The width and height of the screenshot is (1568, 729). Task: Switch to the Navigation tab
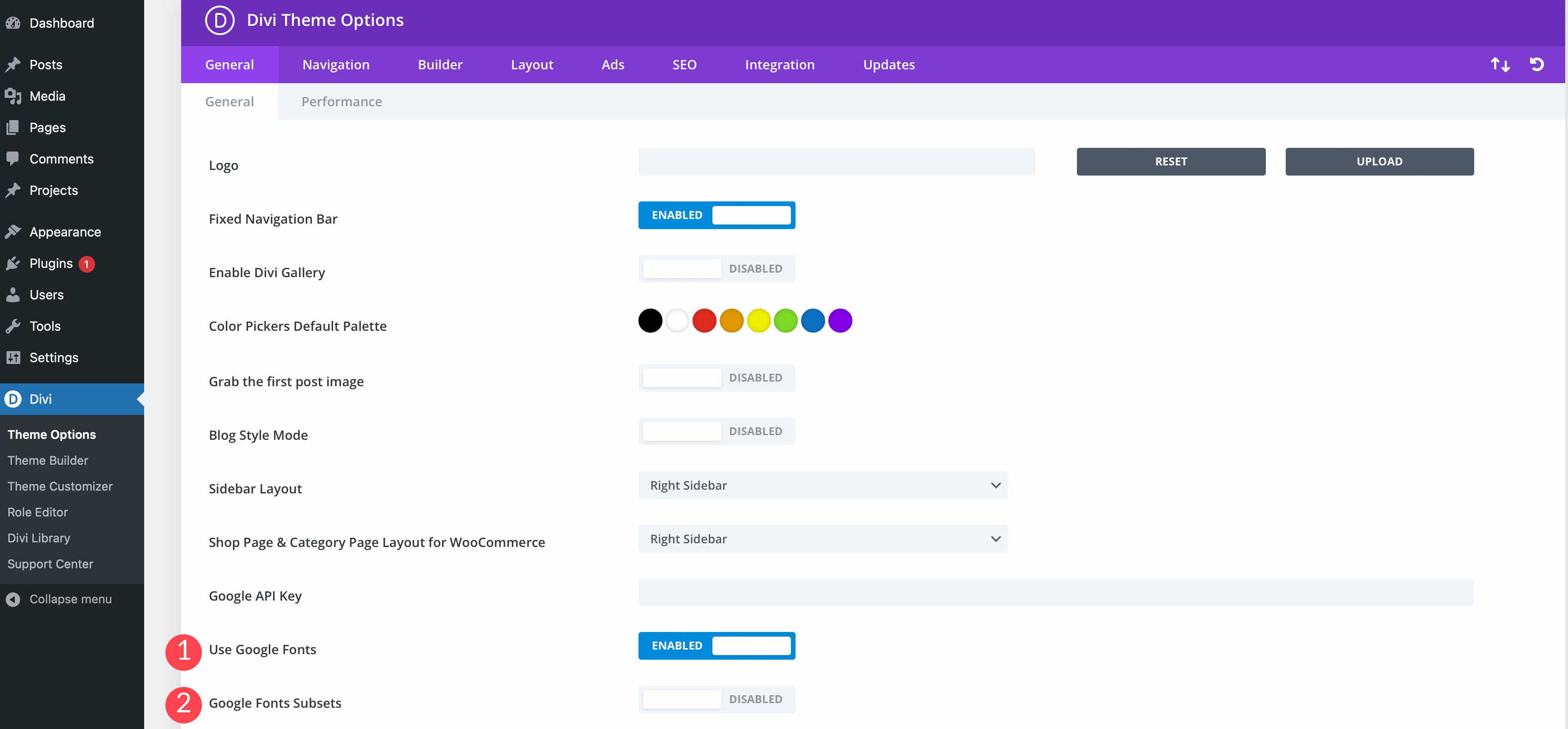[x=335, y=64]
